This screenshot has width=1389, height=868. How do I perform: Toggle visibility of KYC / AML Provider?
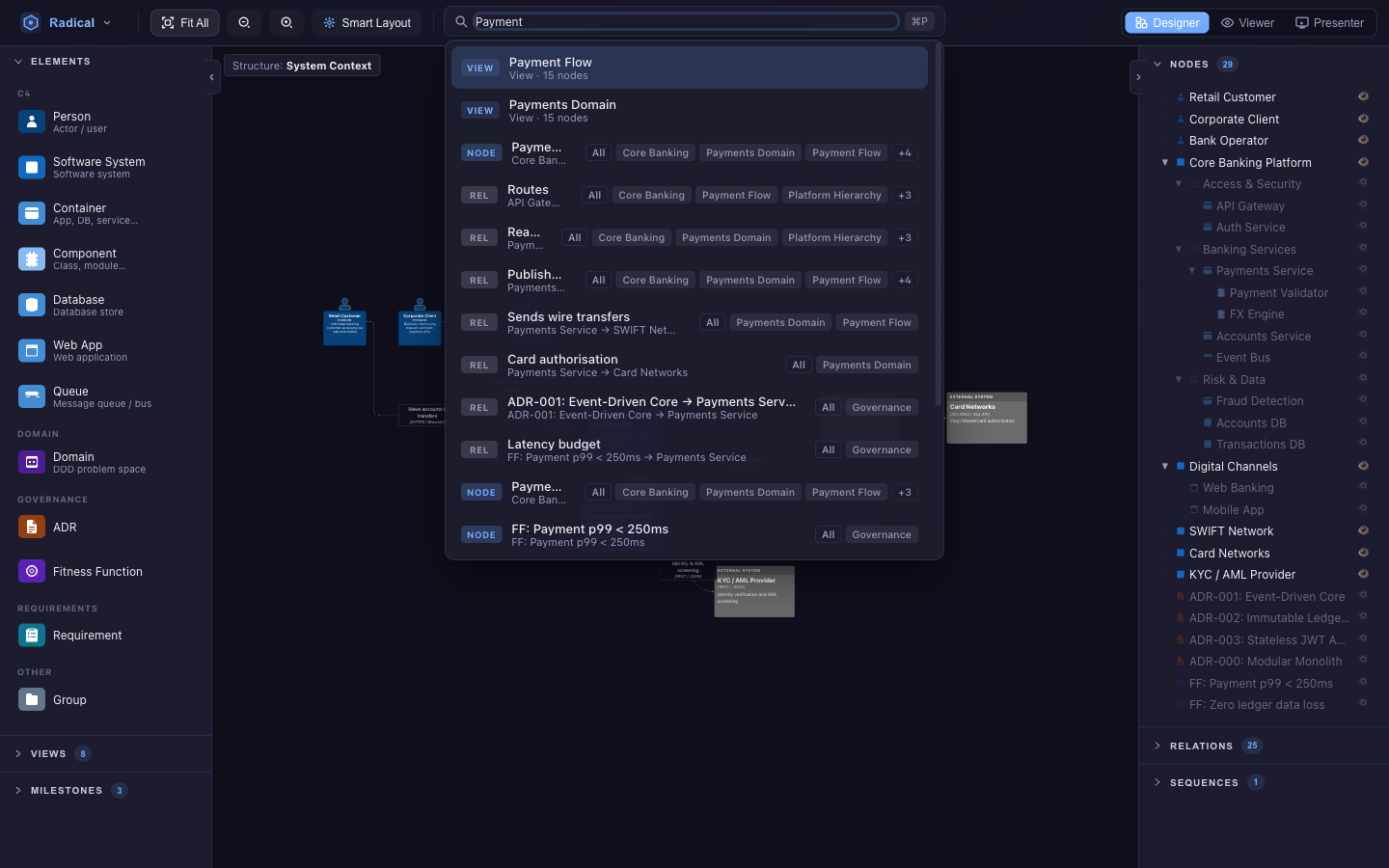tap(1363, 574)
